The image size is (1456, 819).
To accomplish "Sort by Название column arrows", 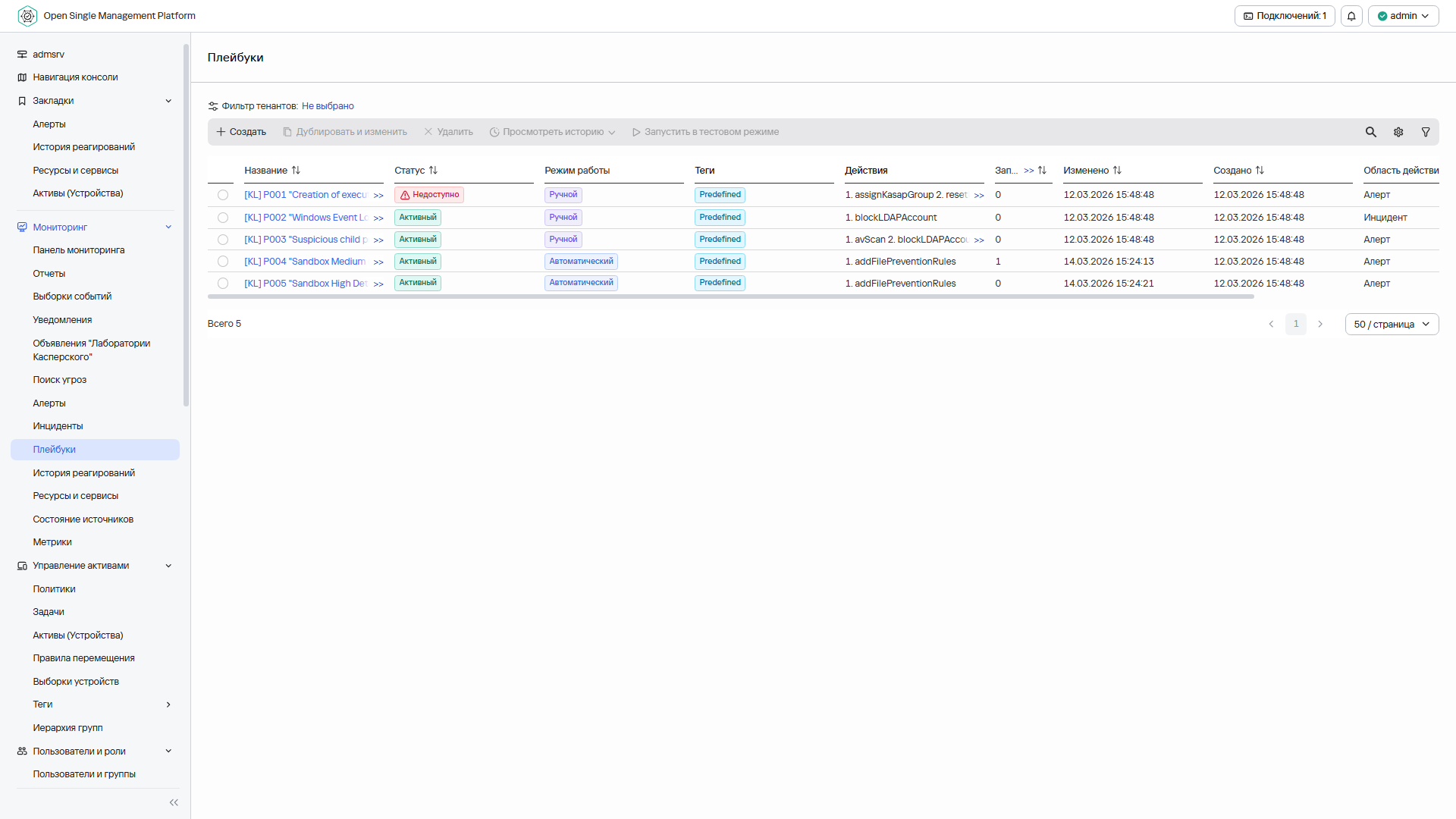I will 296,171.
